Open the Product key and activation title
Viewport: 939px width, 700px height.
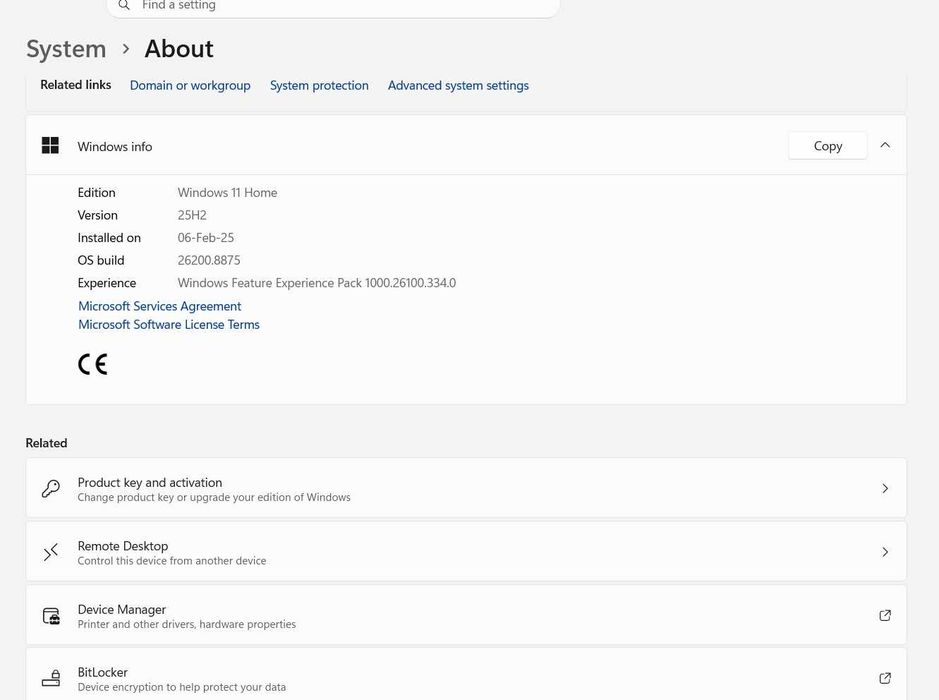pyautogui.click(x=150, y=483)
